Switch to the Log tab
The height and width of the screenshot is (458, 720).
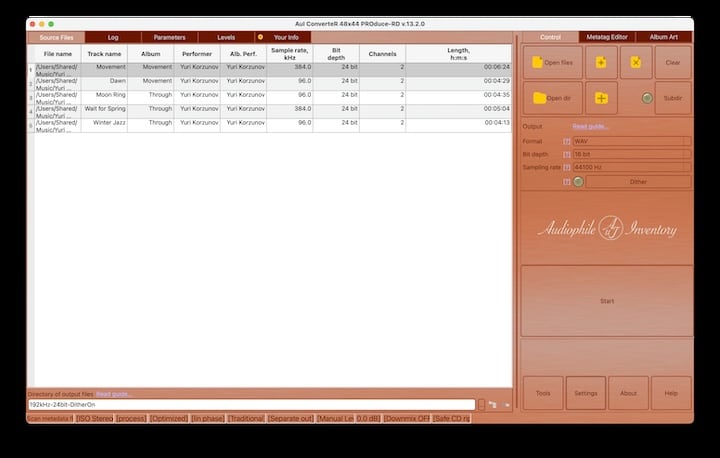113,37
